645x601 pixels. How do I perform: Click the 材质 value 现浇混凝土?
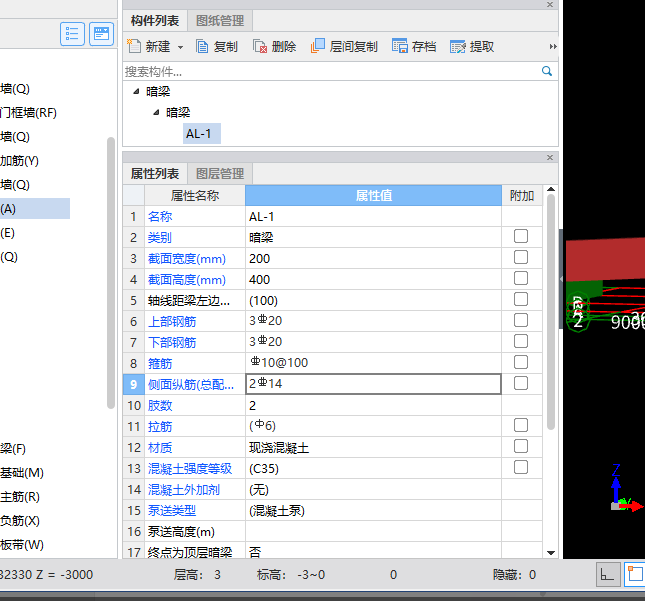[x=373, y=447]
